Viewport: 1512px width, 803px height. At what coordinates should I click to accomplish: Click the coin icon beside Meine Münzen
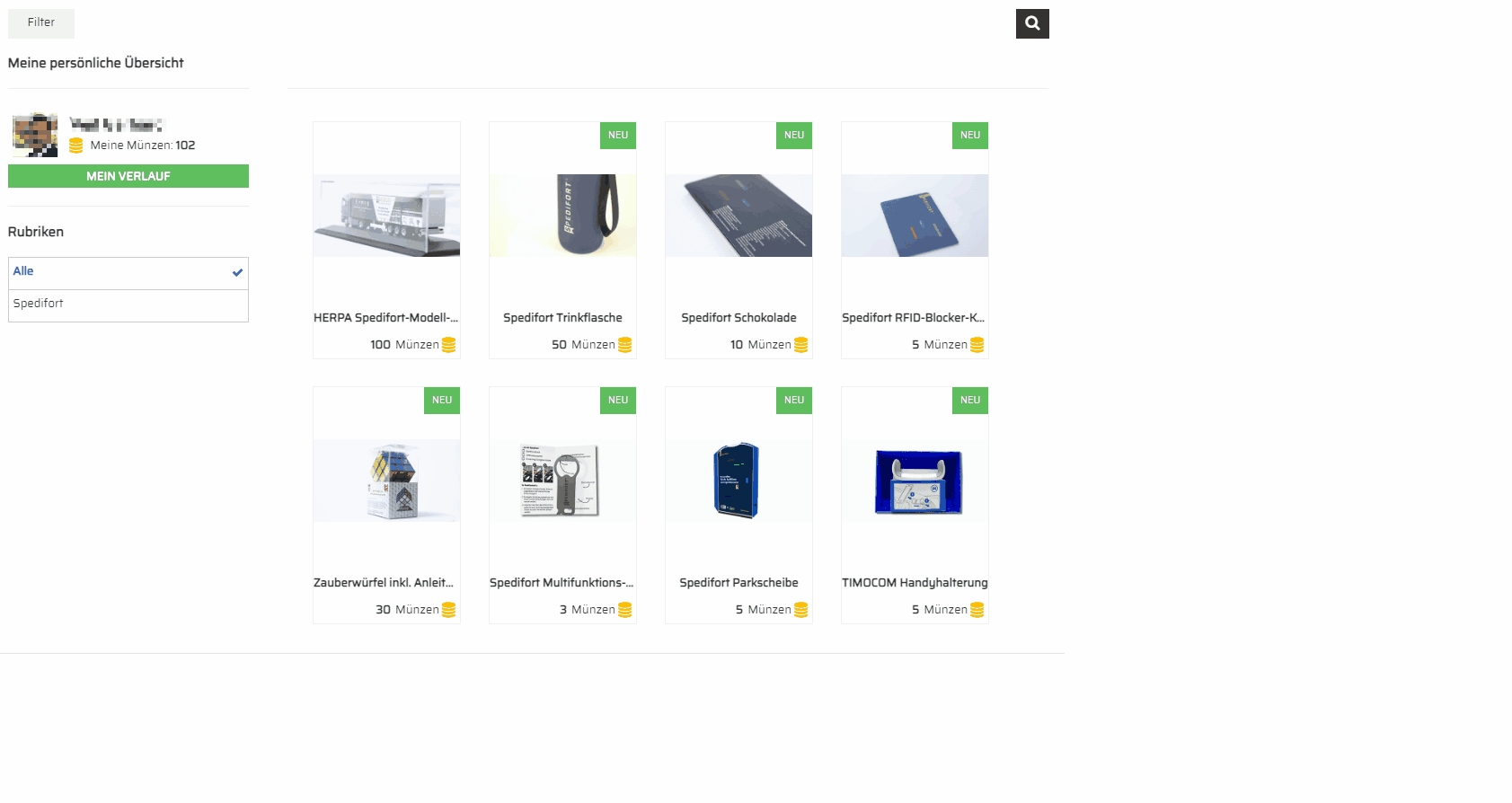(76, 145)
